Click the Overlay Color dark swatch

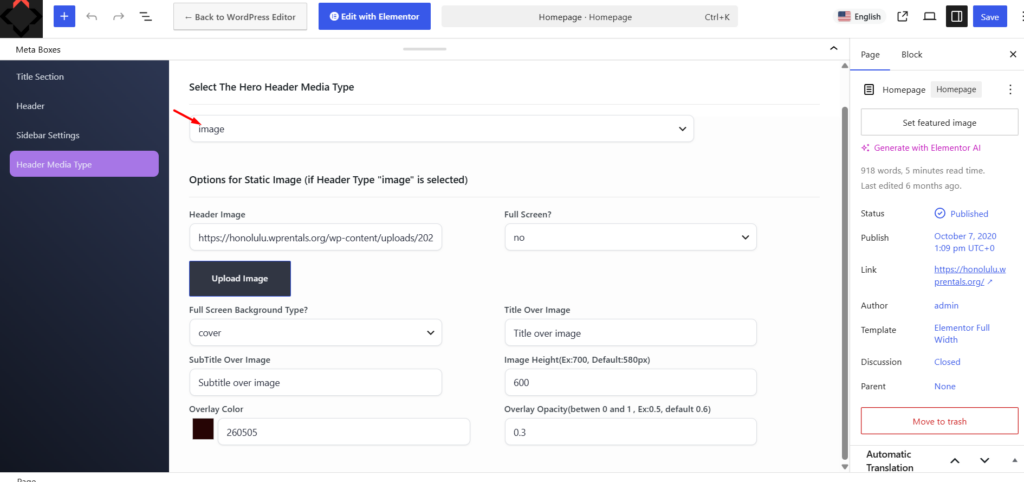(203, 429)
